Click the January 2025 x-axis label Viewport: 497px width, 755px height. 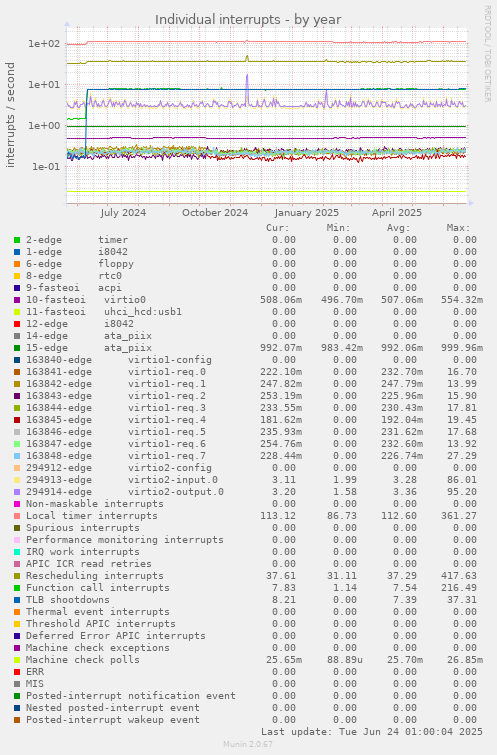pos(307,213)
